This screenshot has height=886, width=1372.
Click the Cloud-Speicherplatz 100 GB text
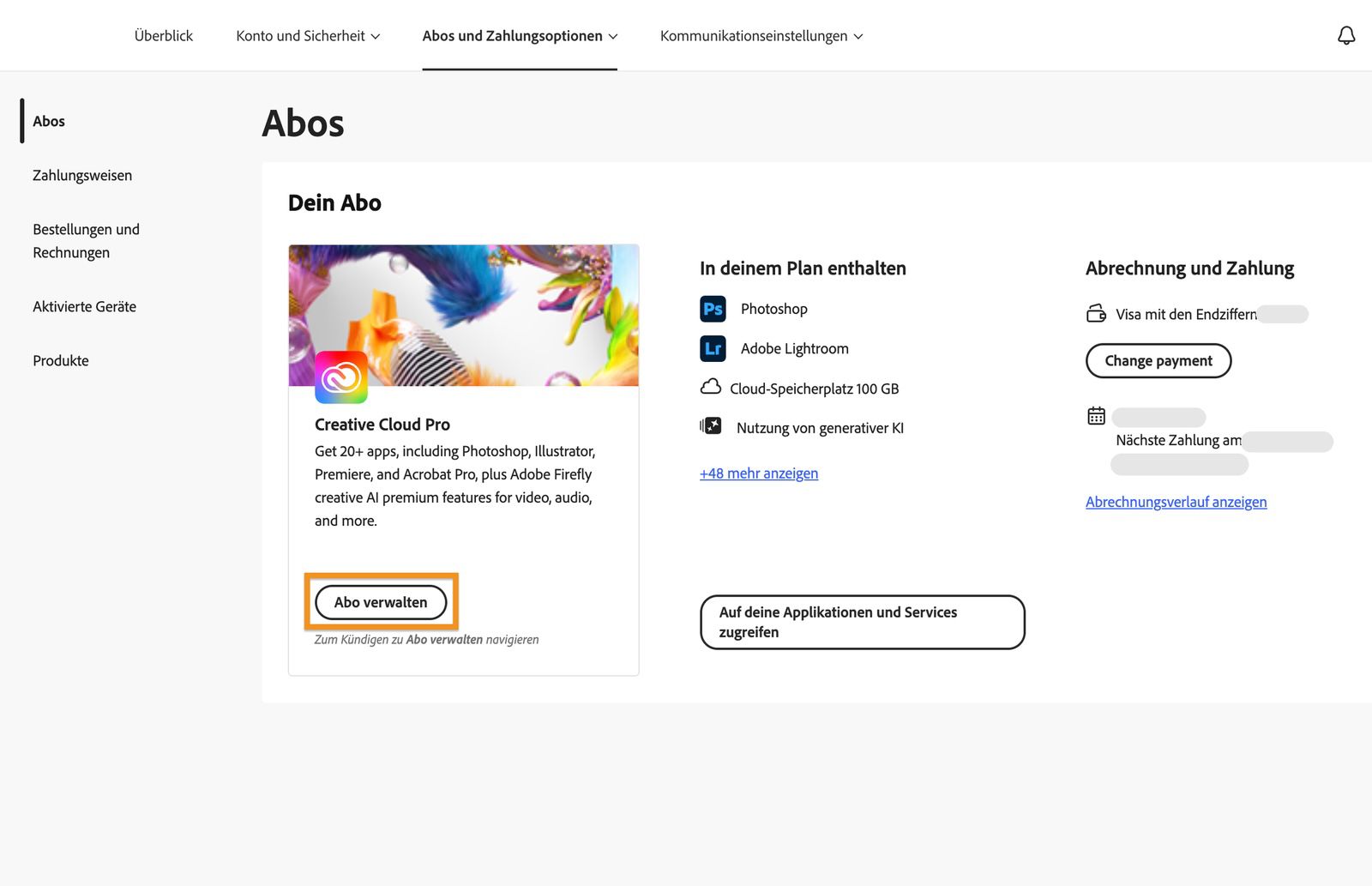815,389
